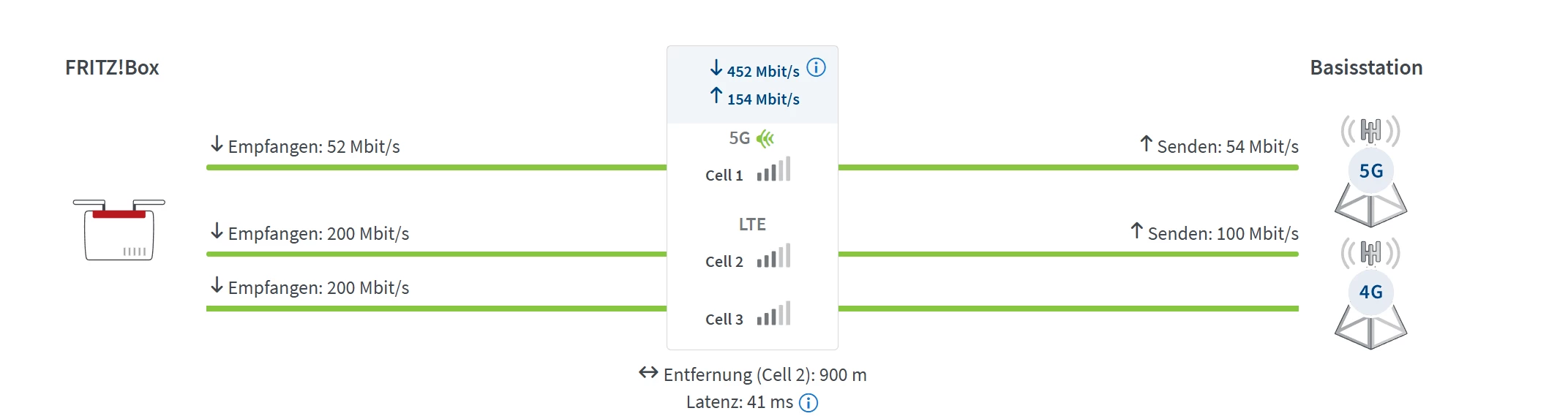1568x419 pixels.
Task: Click the Basisstation heading
Action: (x=1366, y=68)
